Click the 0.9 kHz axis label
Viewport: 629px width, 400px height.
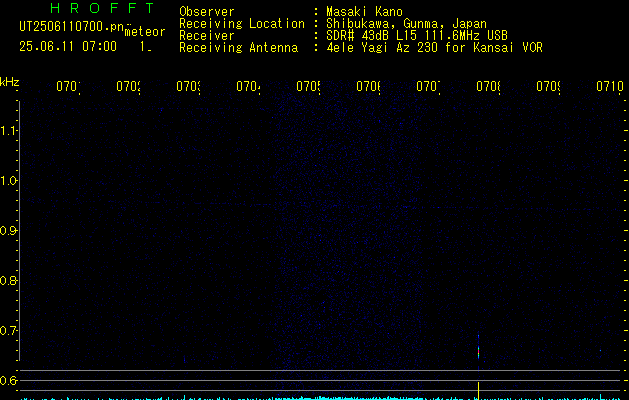(8, 230)
